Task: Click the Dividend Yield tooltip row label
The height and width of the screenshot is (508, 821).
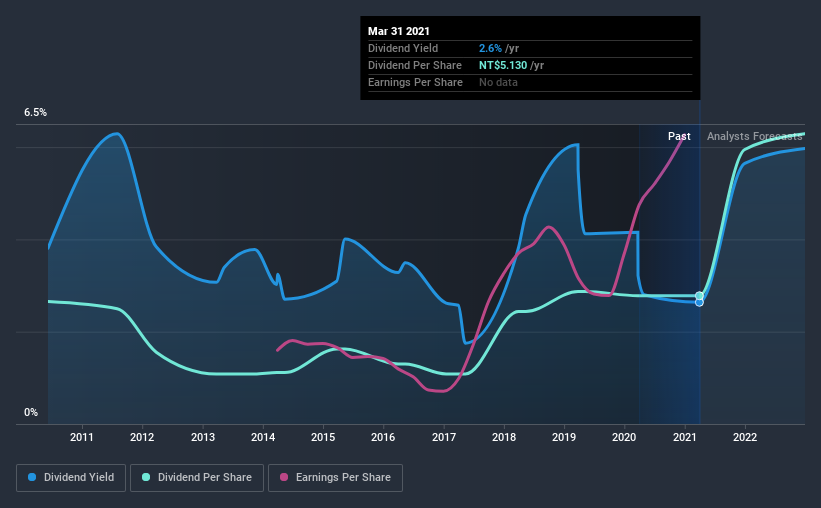Action: [x=403, y=48]
